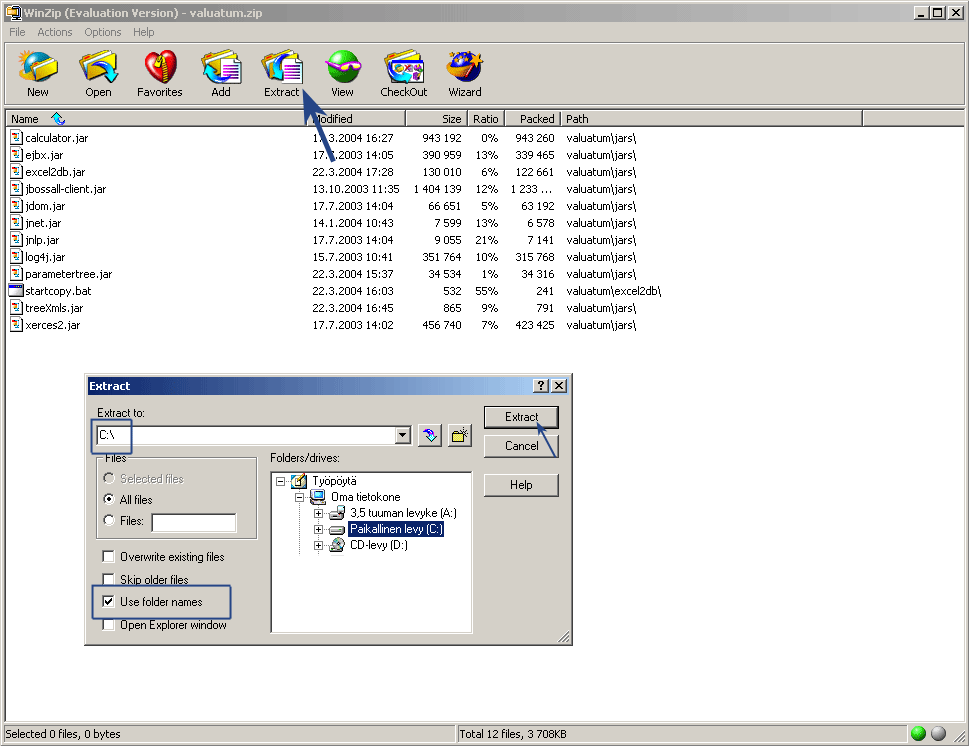
Task: Click the Add files toolbar icon
Action: coord(221,67)
